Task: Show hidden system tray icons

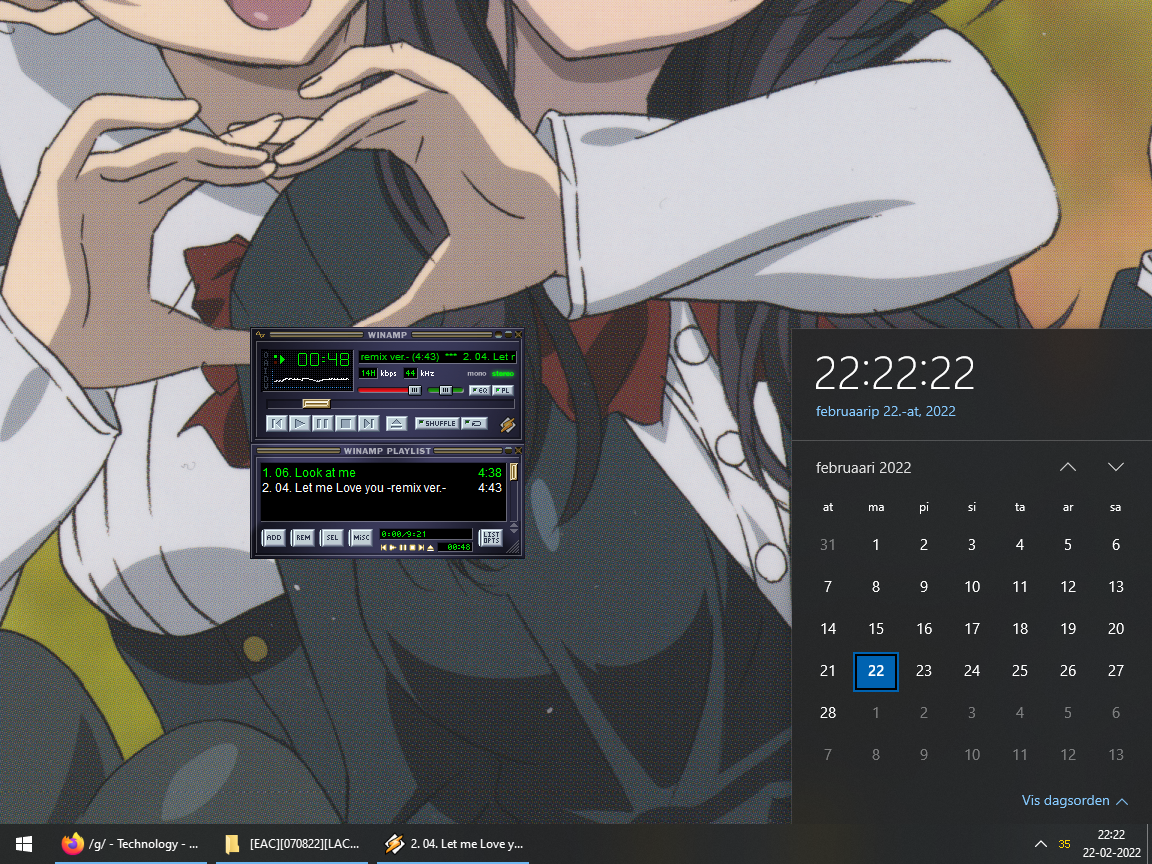Action: tap(1040, 844)
